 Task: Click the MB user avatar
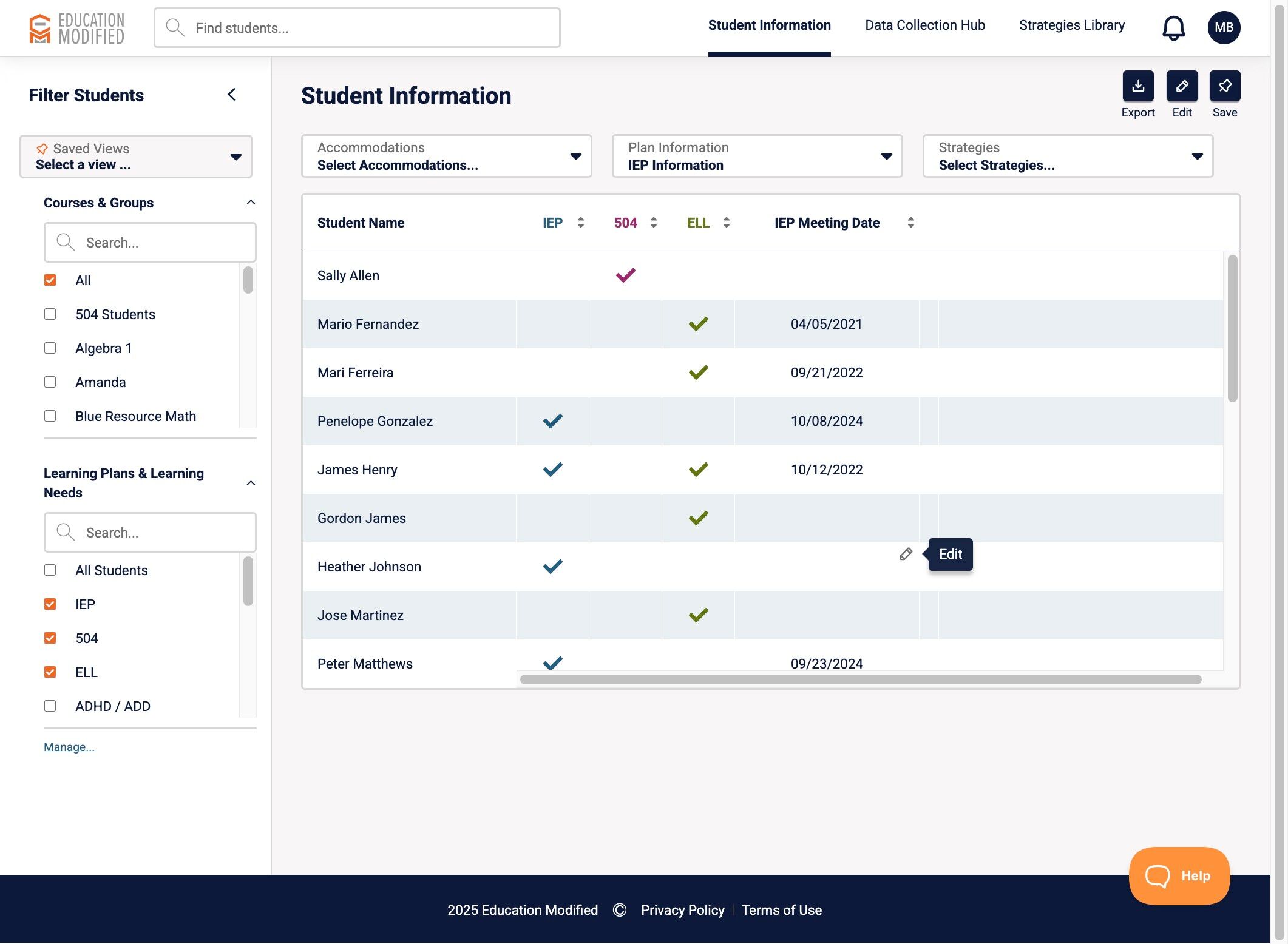tap(1223, 28)
